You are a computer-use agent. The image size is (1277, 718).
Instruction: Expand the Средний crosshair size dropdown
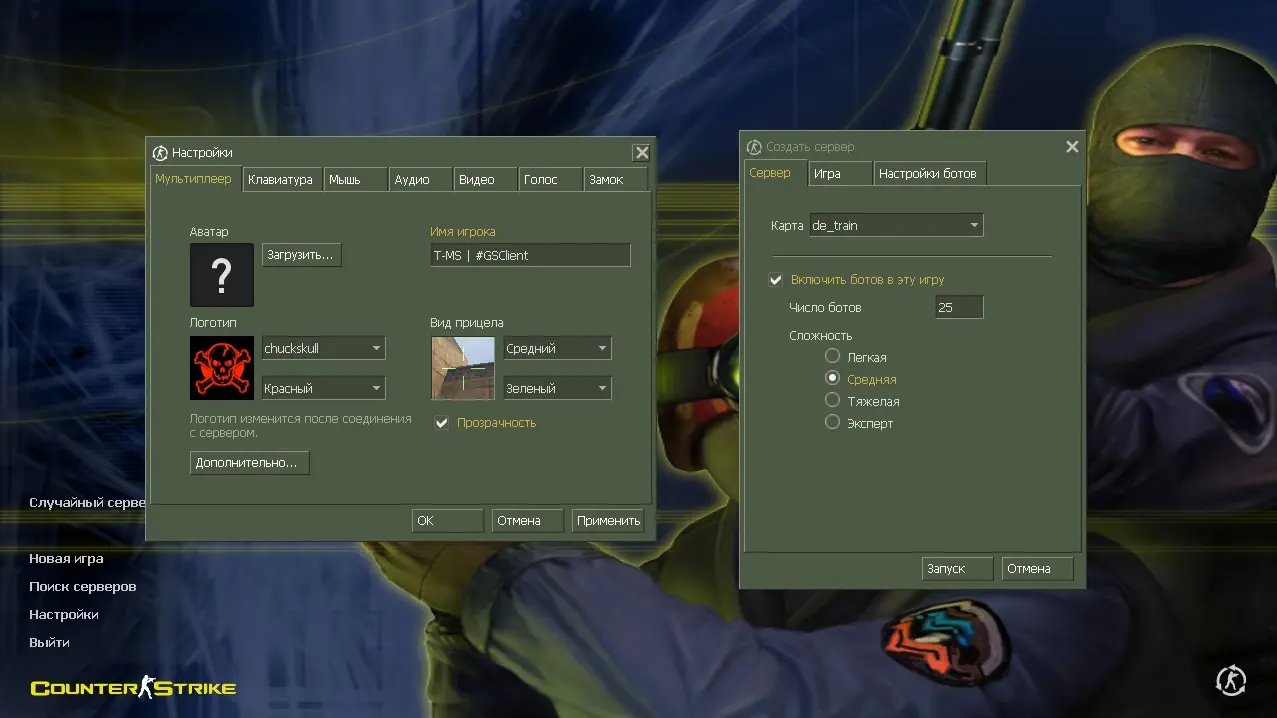[x=557, y=349]
